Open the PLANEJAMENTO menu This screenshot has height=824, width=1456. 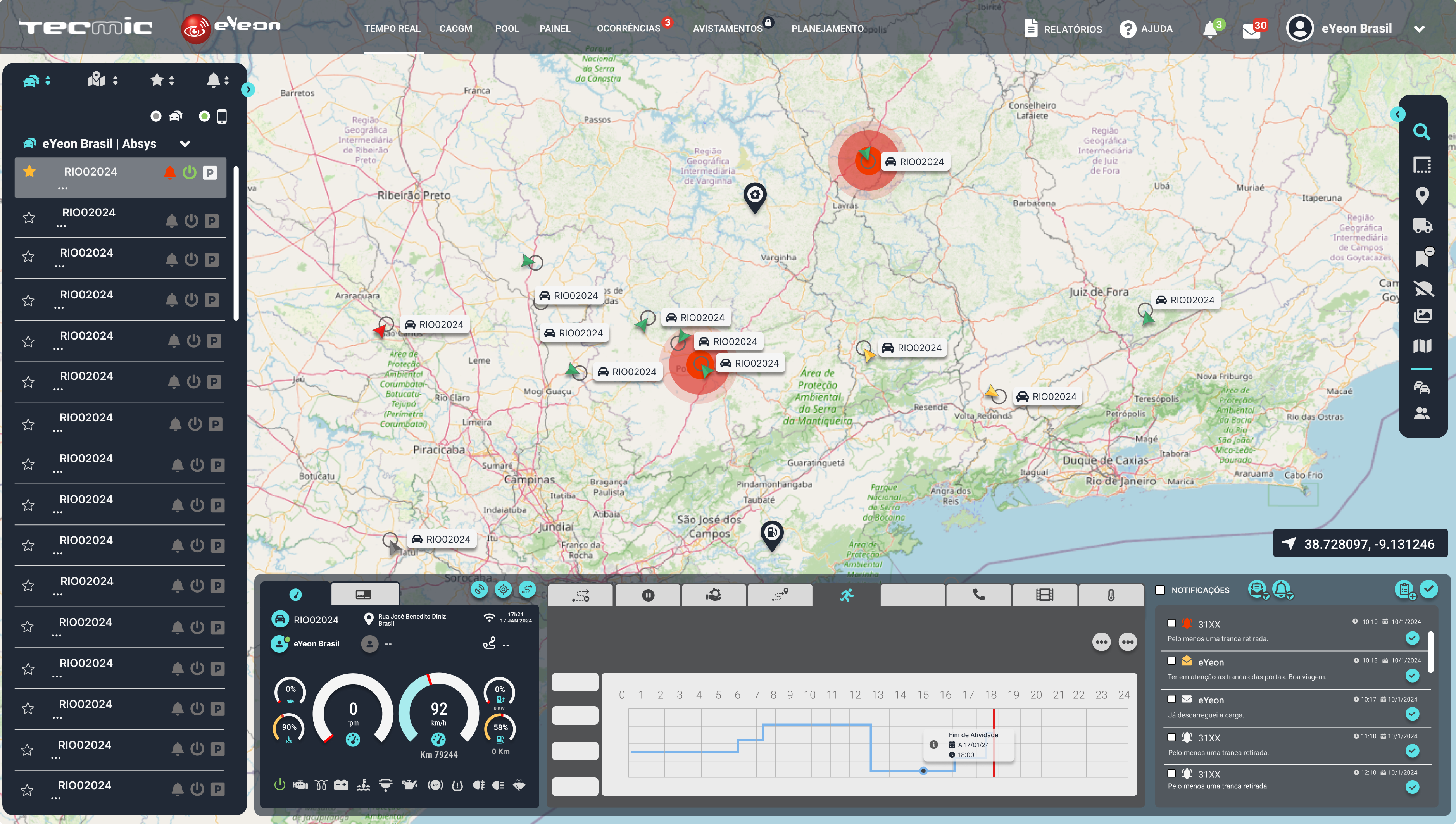click(827, 28)
